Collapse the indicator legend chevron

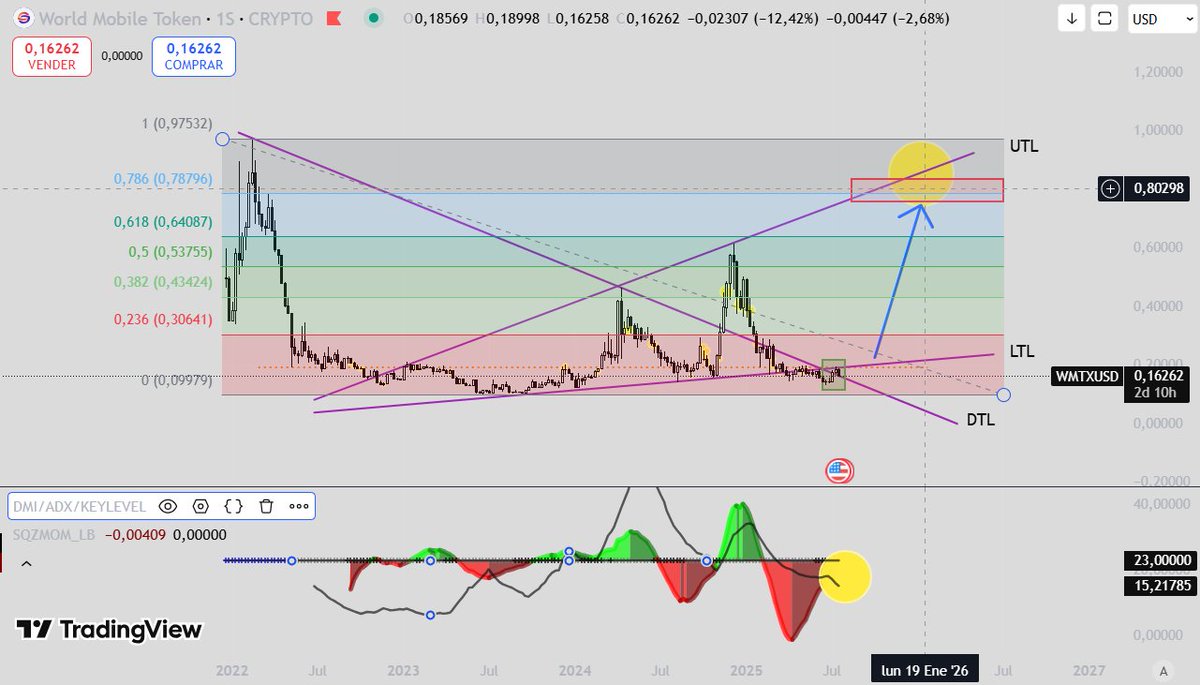(x=26, y=564)
